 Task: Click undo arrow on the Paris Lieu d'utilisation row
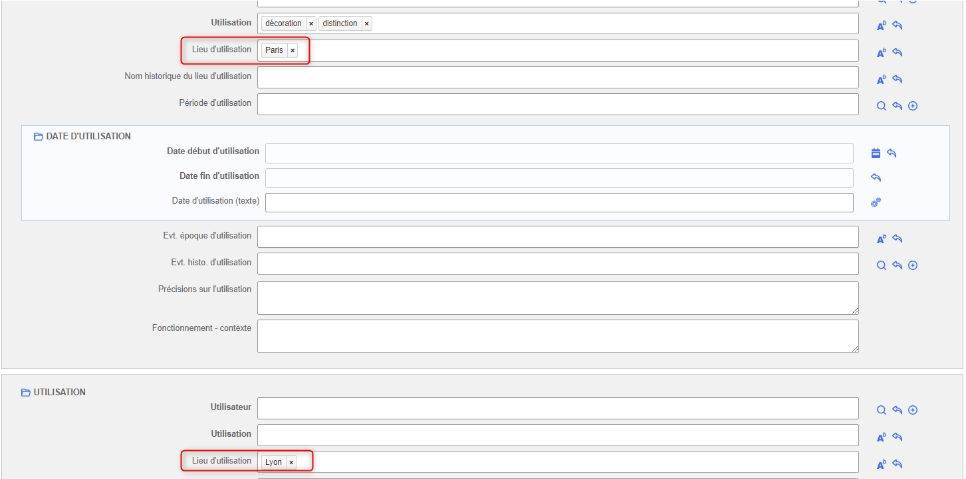point(898,53)
